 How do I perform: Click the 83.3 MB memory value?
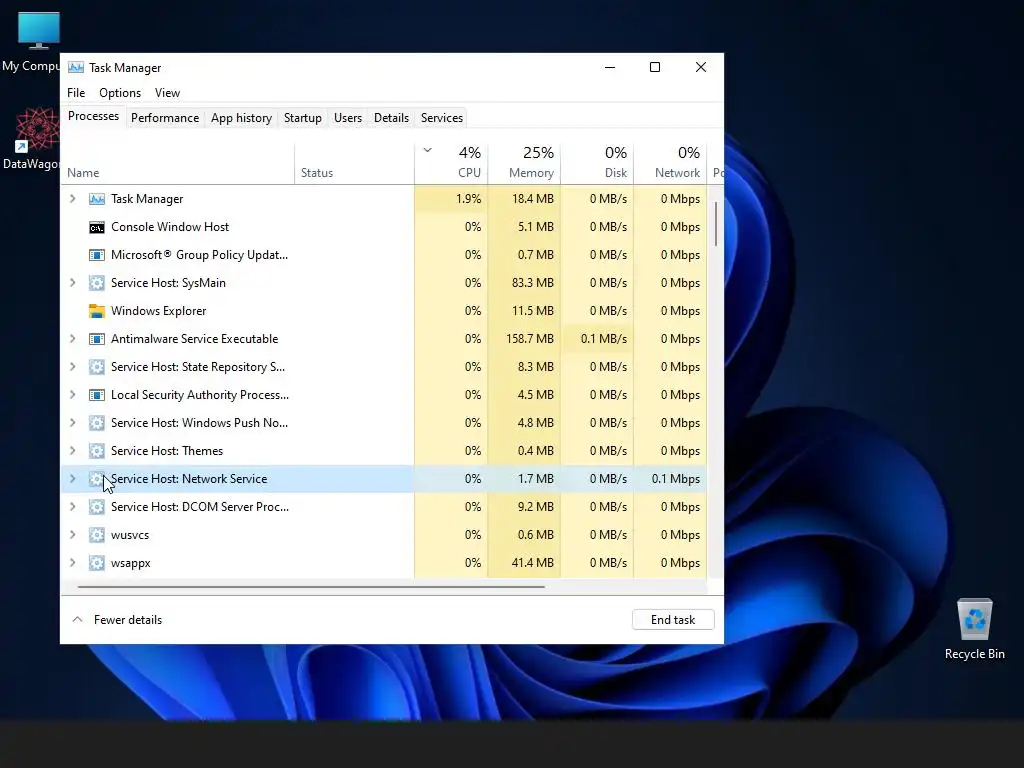coord(533,283)
